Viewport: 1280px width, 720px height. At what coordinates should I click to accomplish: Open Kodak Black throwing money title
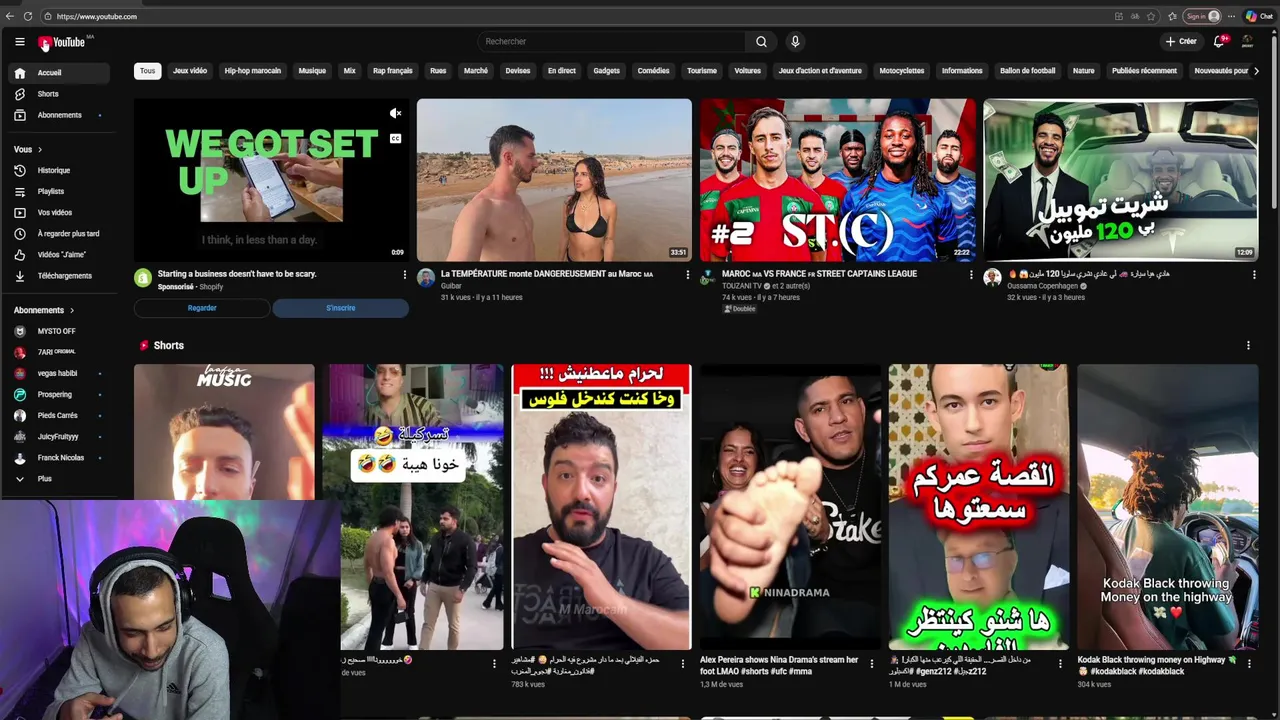tap(1158, 666)
